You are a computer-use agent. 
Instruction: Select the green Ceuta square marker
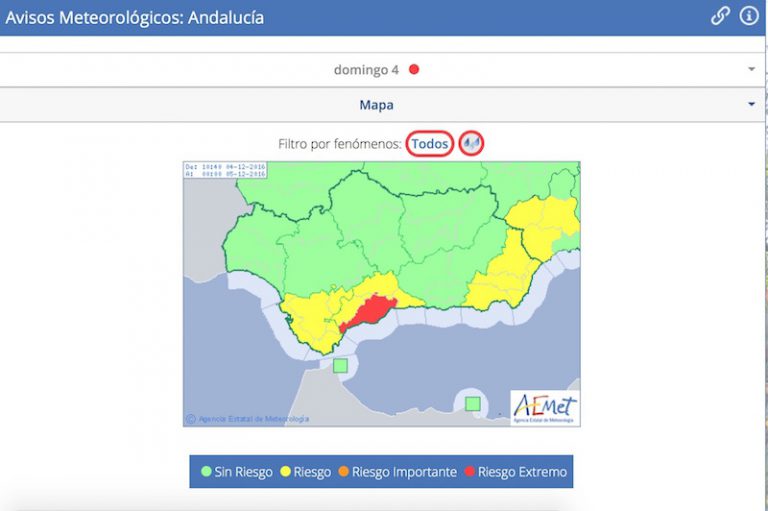340,366
